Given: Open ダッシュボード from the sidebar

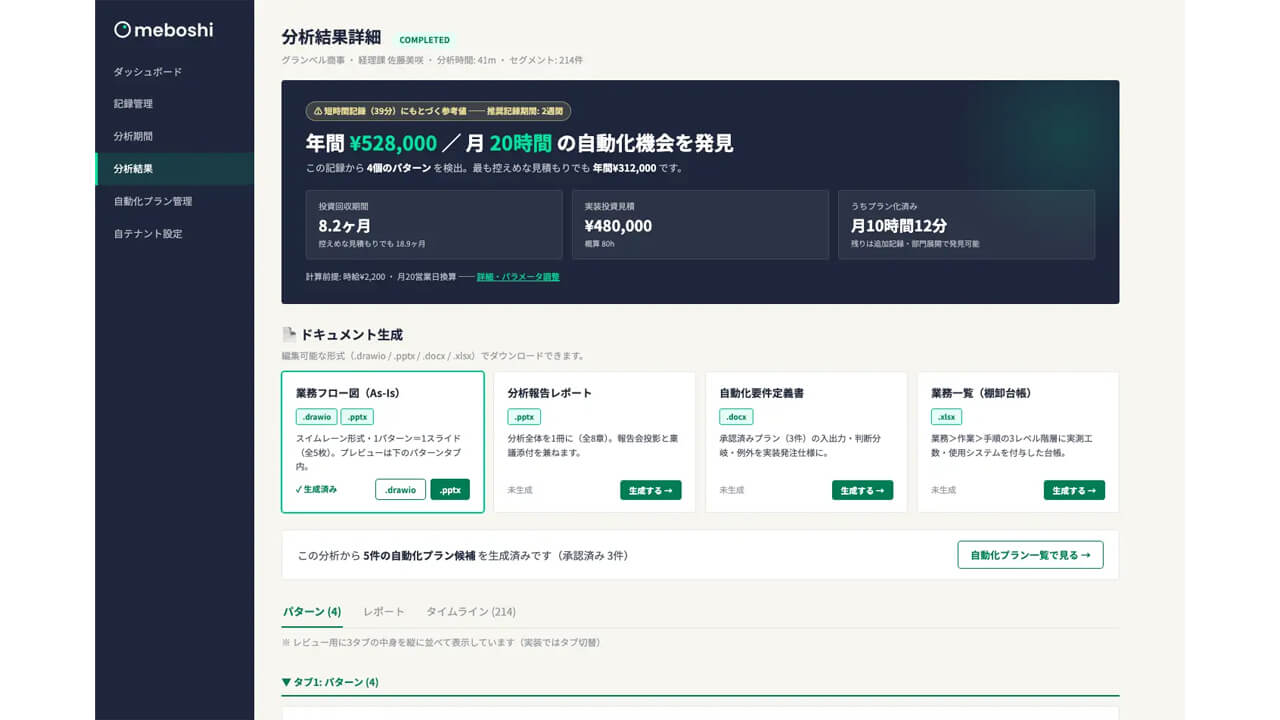Looking at the screenshot, I should [174, 72].
